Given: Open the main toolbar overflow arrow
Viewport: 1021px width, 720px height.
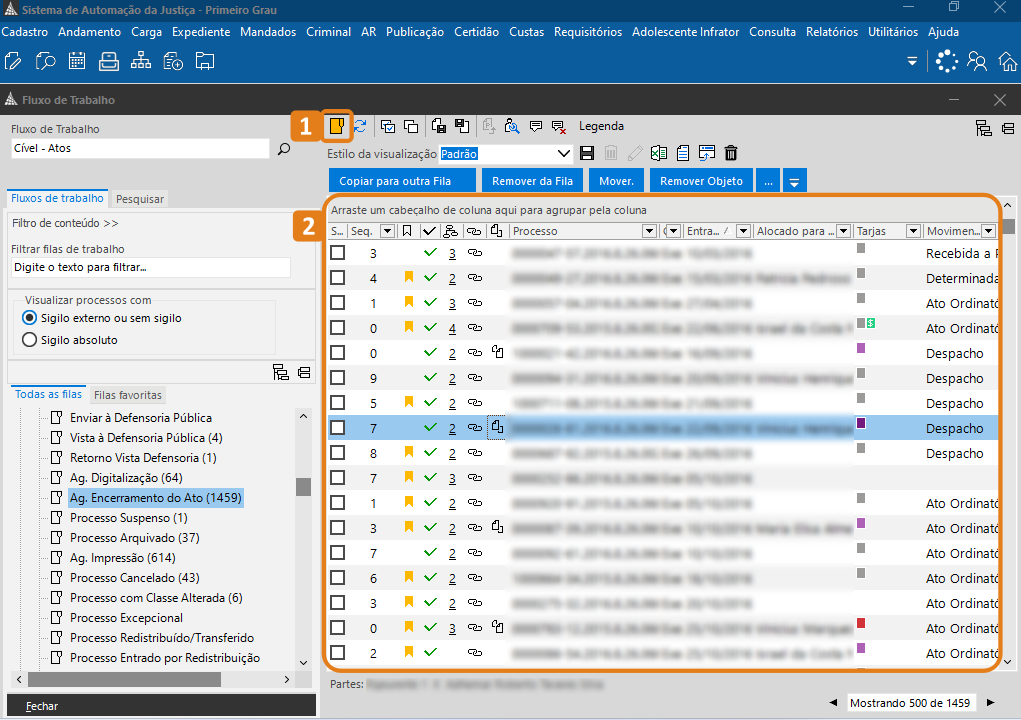Looking at the screenshot, I should (912, 62).
